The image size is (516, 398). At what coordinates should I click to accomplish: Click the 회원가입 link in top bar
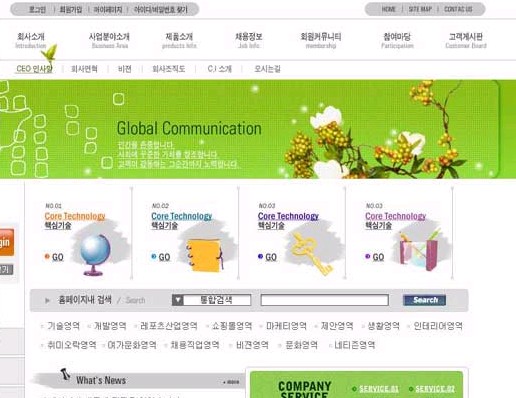[71, 10]
